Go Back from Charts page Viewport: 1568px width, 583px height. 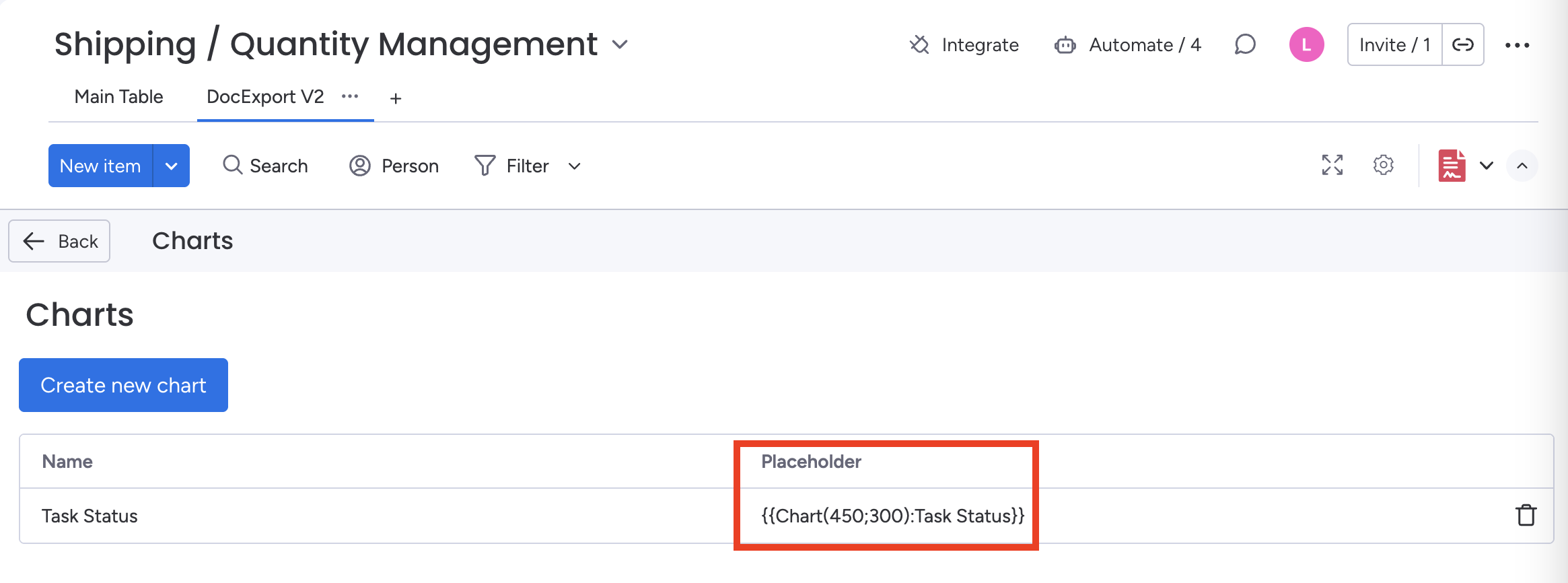(x=59, y=241)
